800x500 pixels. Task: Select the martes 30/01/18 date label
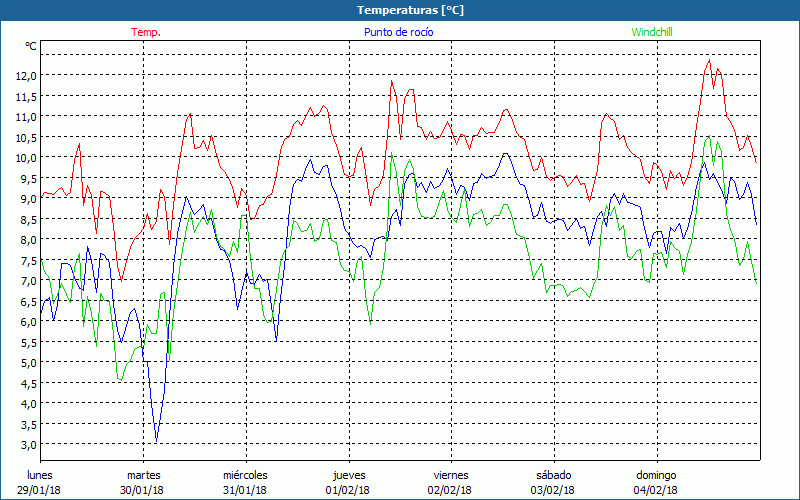click(144, 482)
